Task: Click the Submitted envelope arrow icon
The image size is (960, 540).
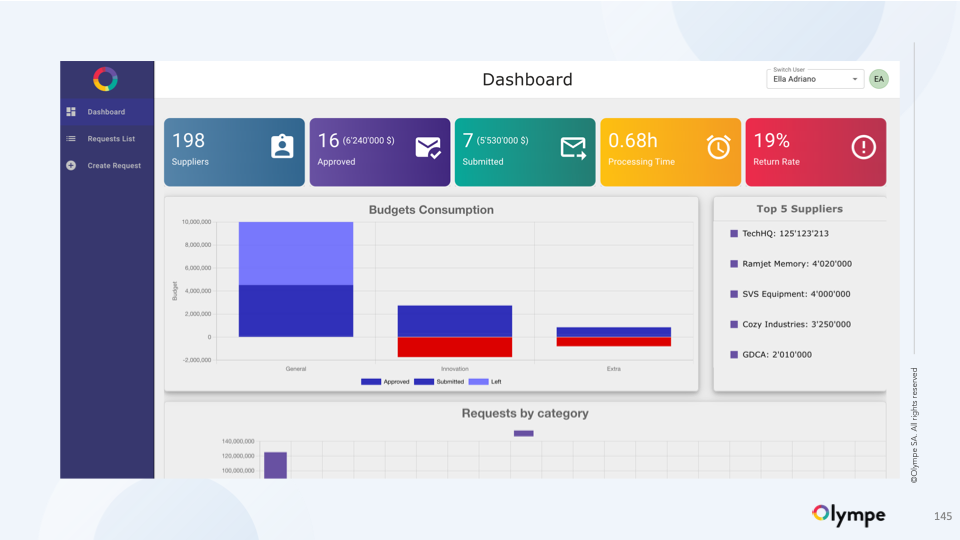Action: tap(573, 148)
